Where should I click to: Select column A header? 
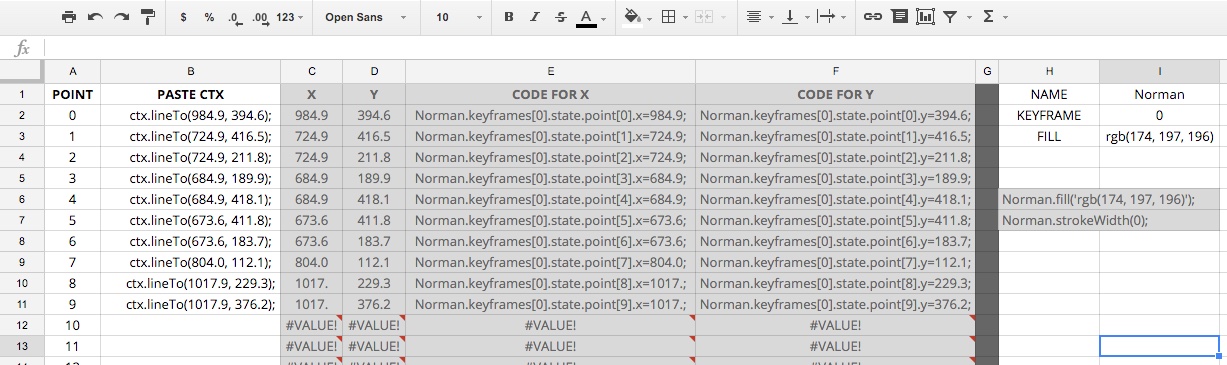click(72, 71)
